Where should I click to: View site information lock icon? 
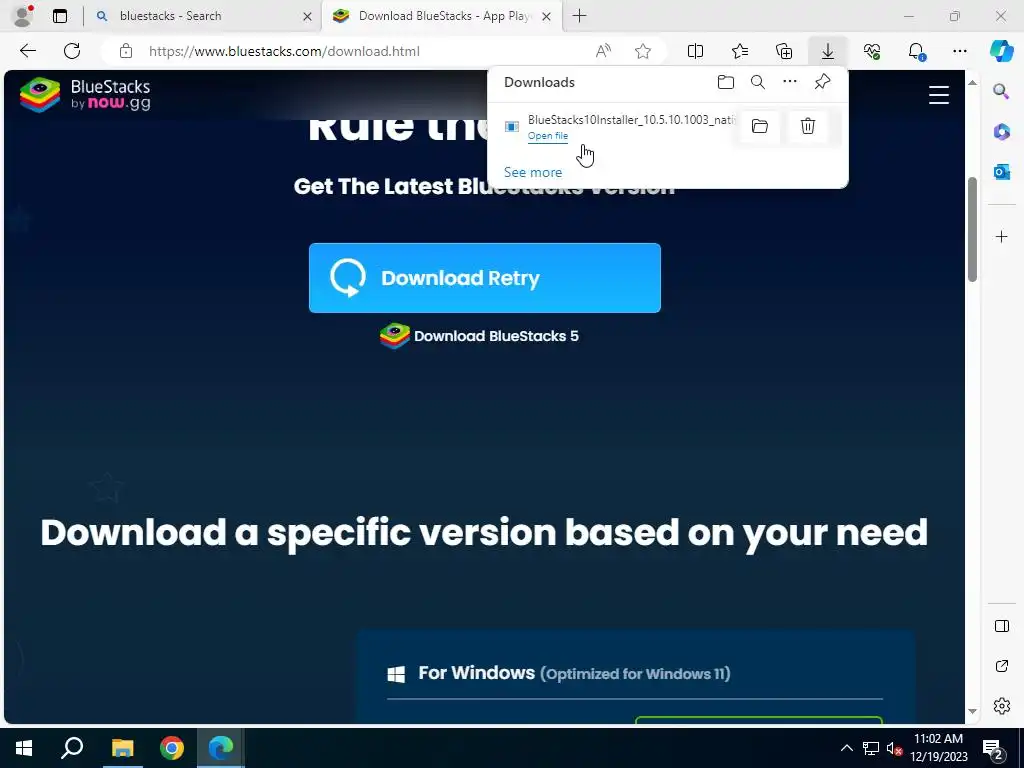pyautogui.click(x=126, y=51)
